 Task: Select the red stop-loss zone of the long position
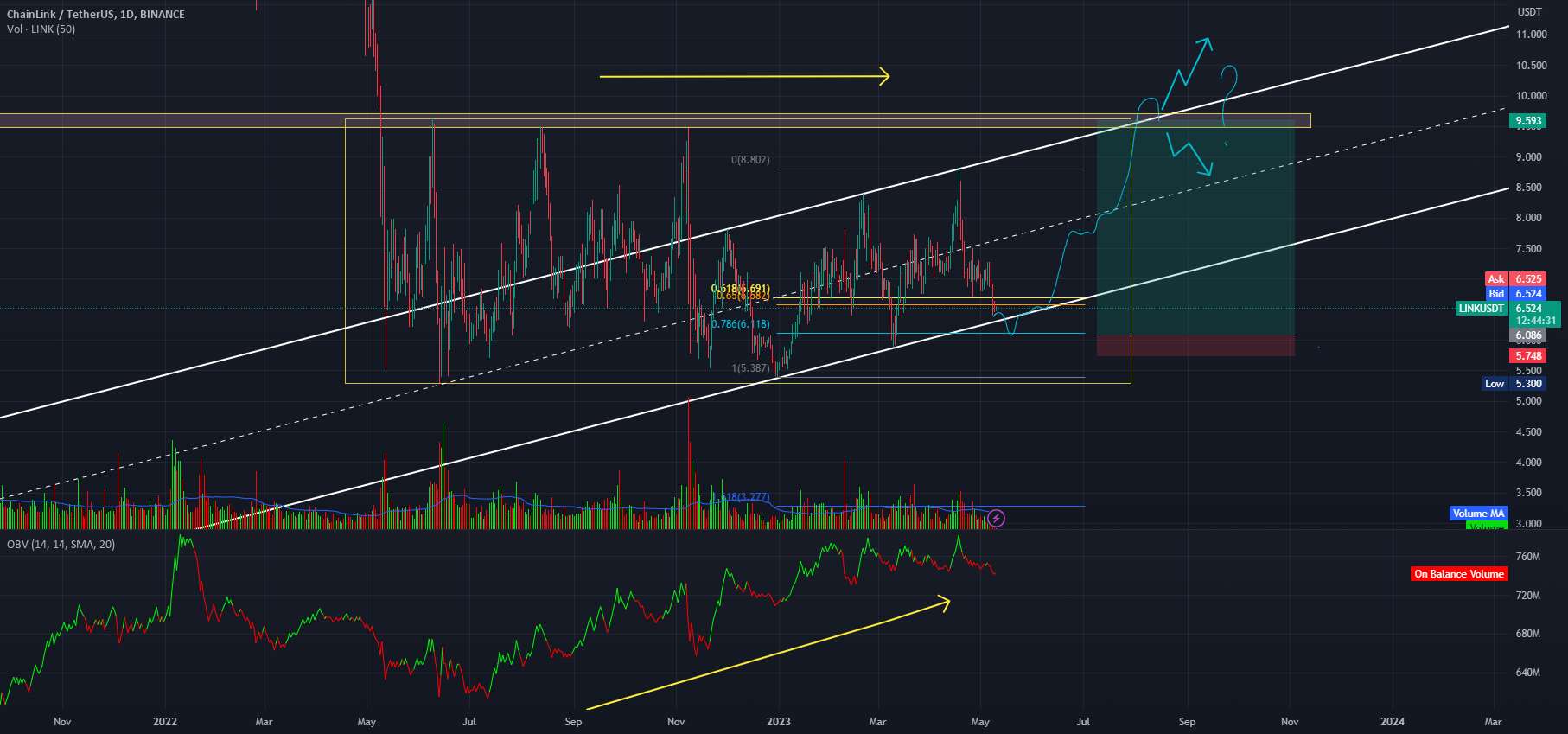coord(1195,346)
